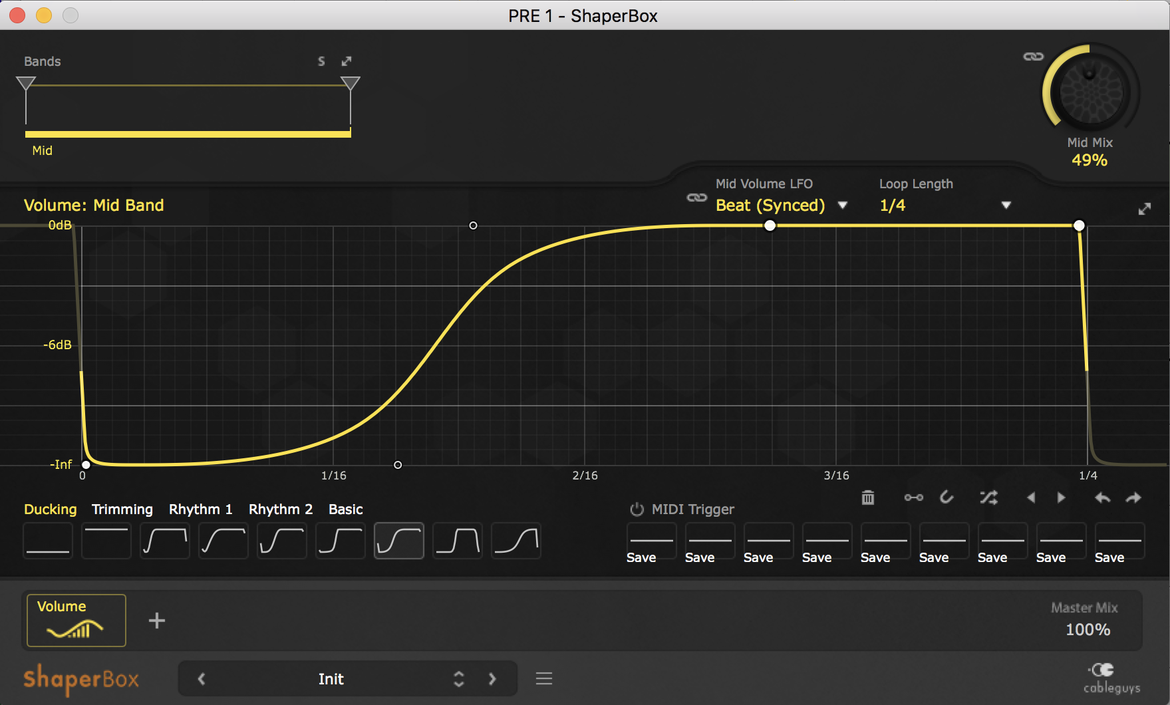Solo the band with the S icon
The width and height of the screenshot is (1170, 705).
click(x=322, y=61)
